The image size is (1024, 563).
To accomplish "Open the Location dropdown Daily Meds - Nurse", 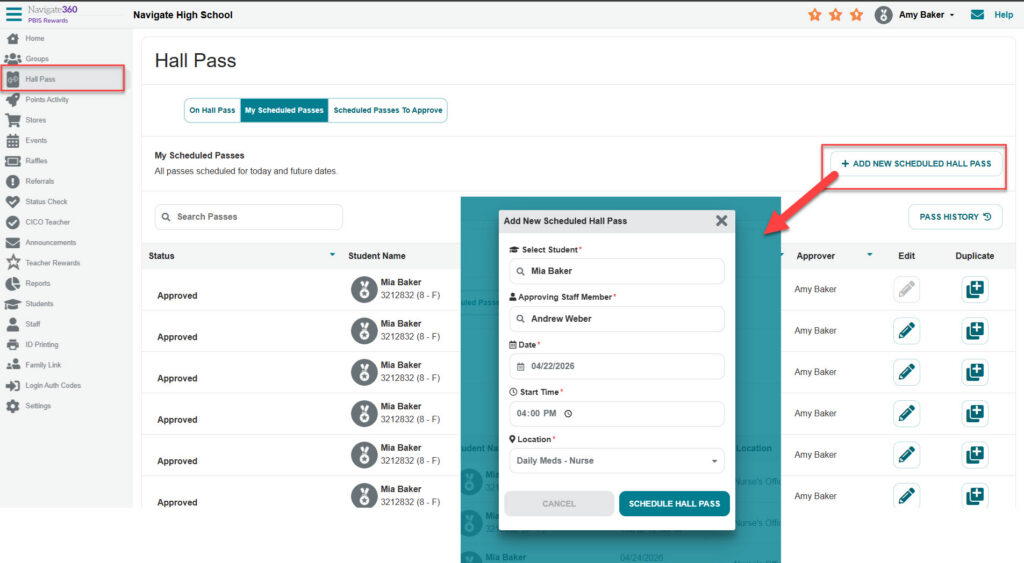I will click(x=616, y=461).
